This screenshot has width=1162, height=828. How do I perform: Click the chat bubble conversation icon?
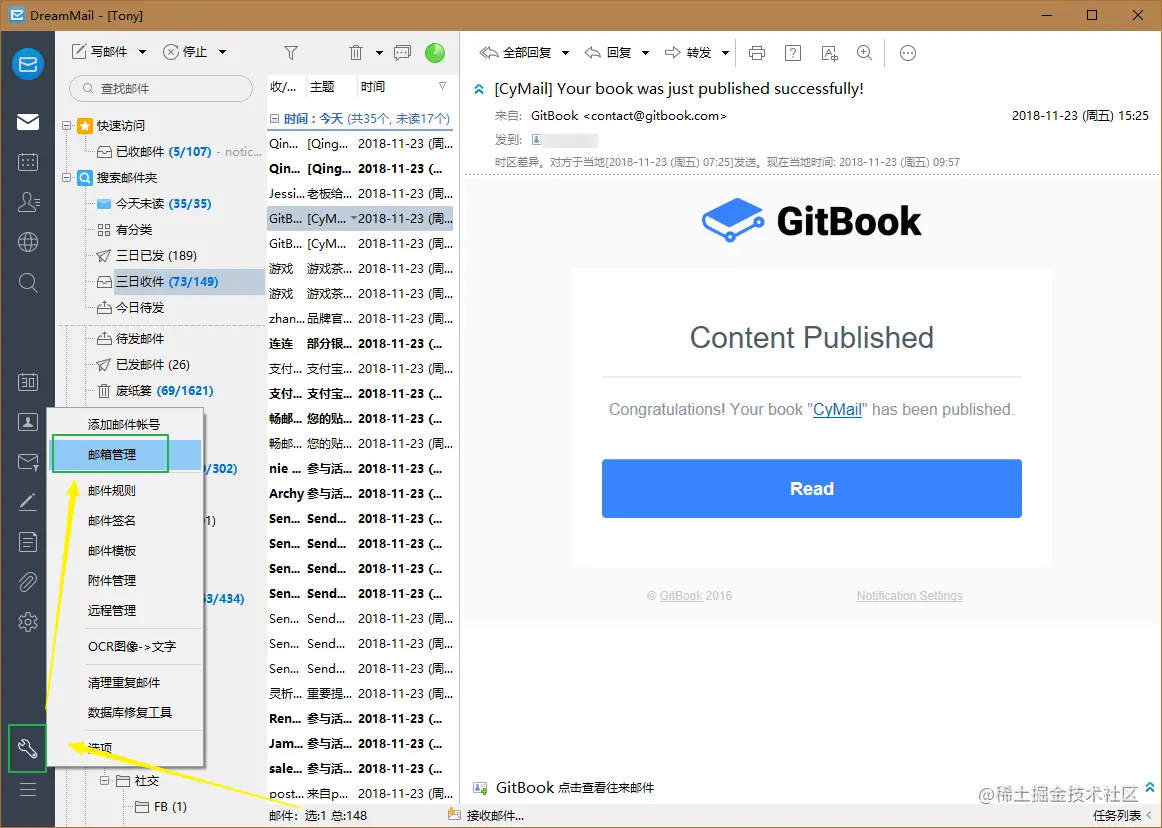click(x=402, y=53)
